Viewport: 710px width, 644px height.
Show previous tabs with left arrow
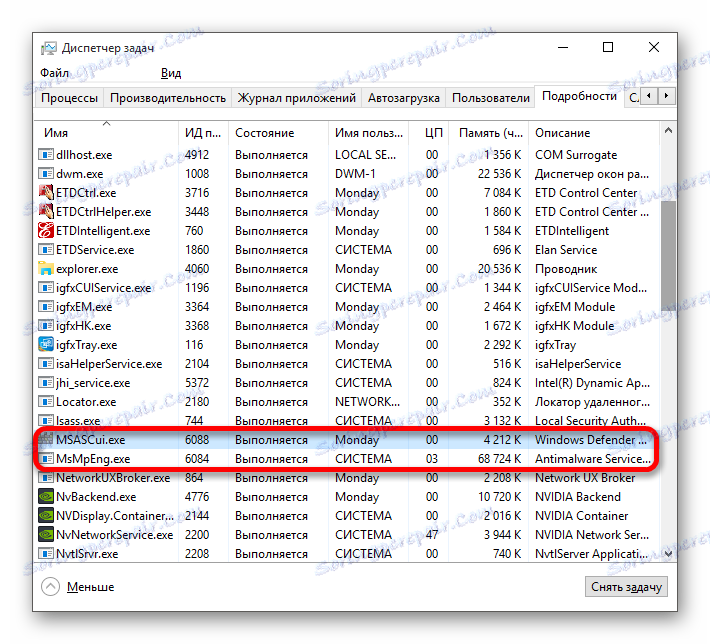tap(649, 96)
